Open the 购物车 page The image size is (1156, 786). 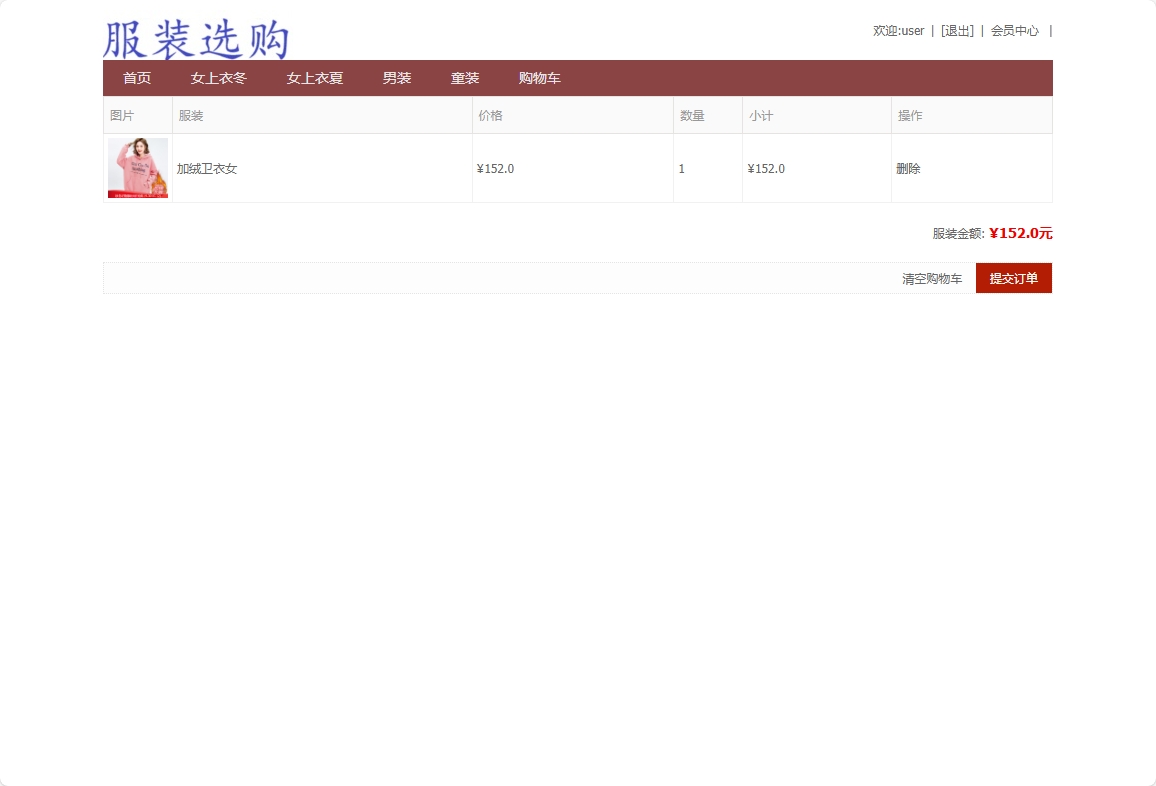[539, 78]
